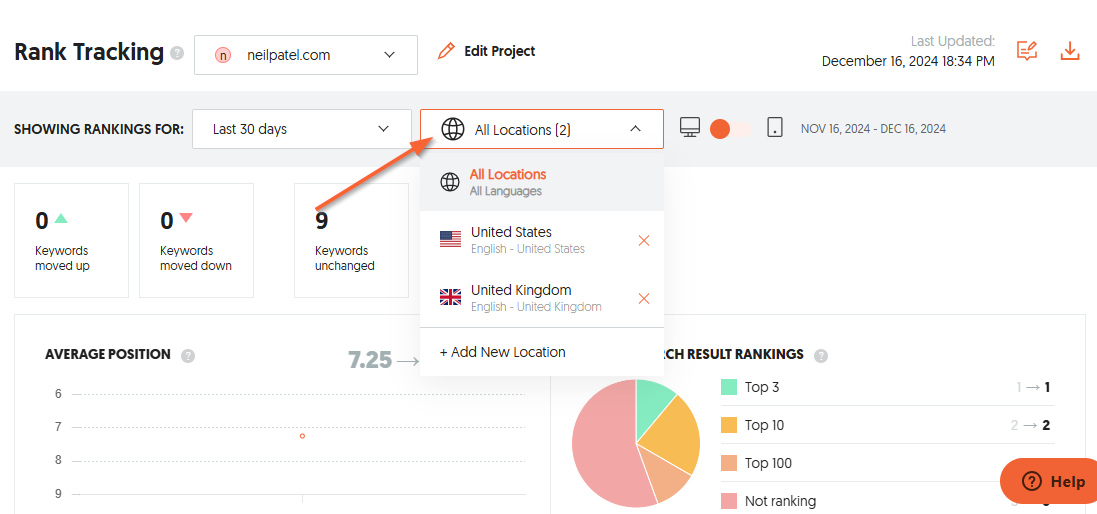
Task: Click the Average Position info icon
Action: [188, 355]
